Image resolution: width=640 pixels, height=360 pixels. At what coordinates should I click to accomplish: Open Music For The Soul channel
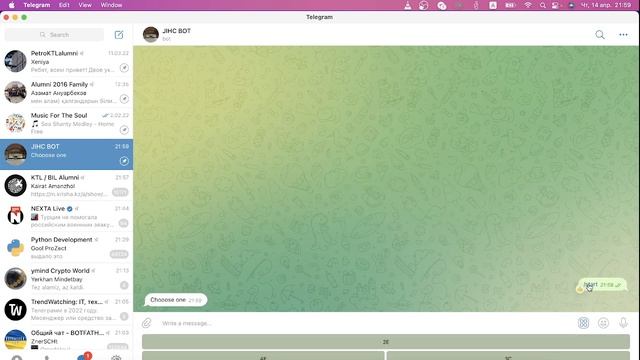(x=67, y=123)
